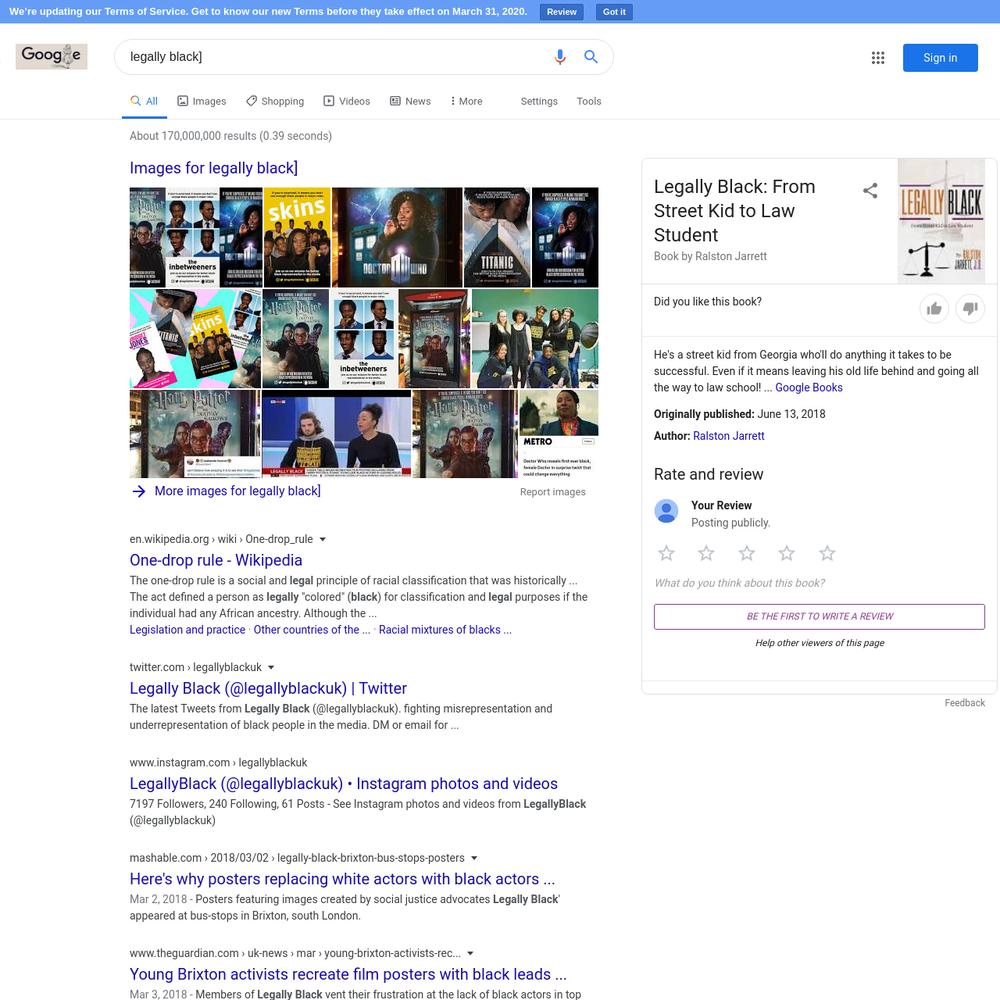
Task: Switch to the News tab
Action: pyautogui.click(x=410, y=101)
